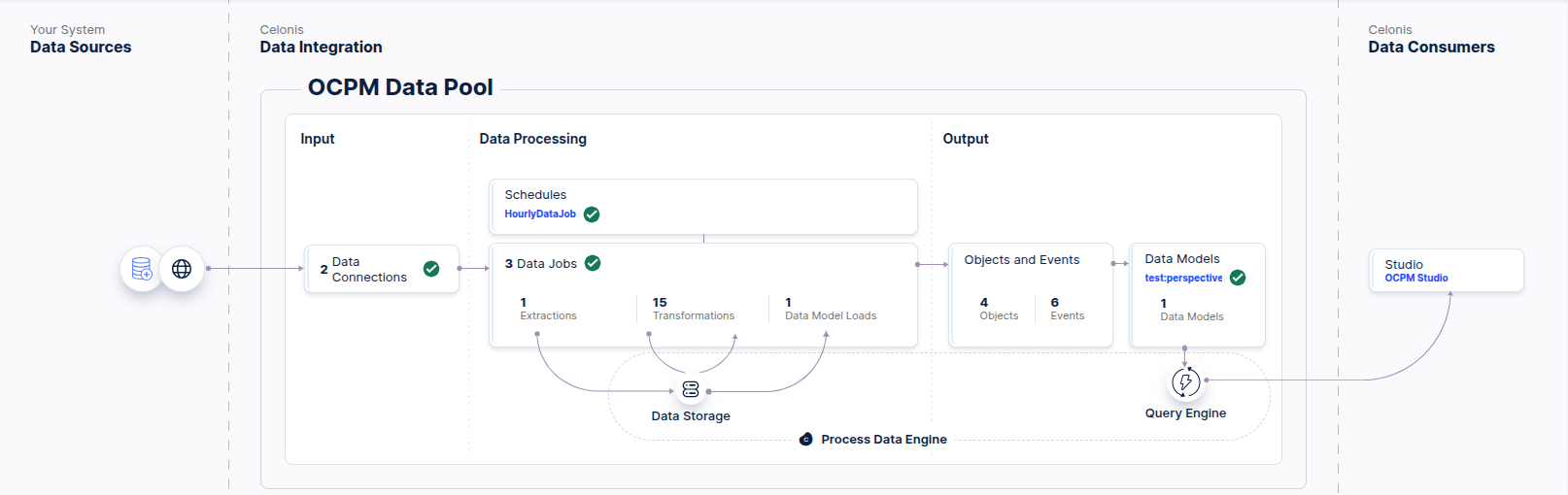Open the Studio consumer card
Image resolution: width=1568 pixels, height=495 pixels.
(x=1447, y=270)
